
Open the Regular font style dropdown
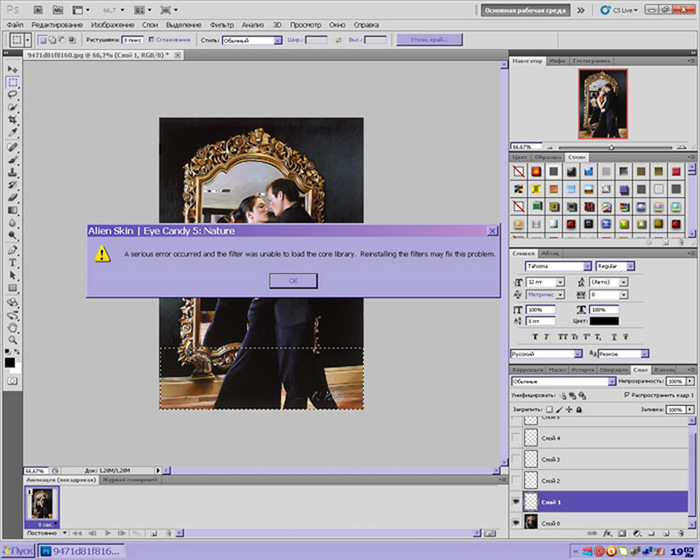coord(630,266)
